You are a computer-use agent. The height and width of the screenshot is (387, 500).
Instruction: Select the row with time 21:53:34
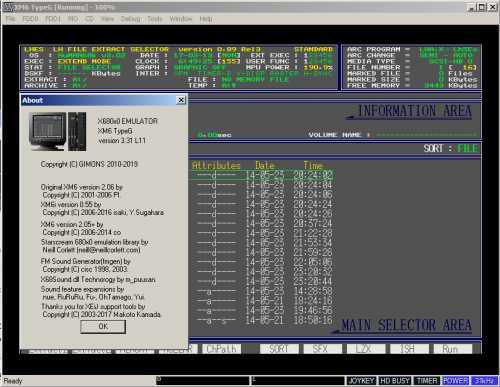pyautogui.click(x=261, y=243)
